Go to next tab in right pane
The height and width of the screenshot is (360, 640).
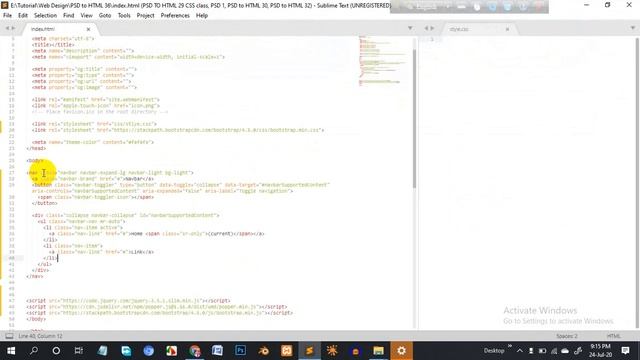coord(432,28)
